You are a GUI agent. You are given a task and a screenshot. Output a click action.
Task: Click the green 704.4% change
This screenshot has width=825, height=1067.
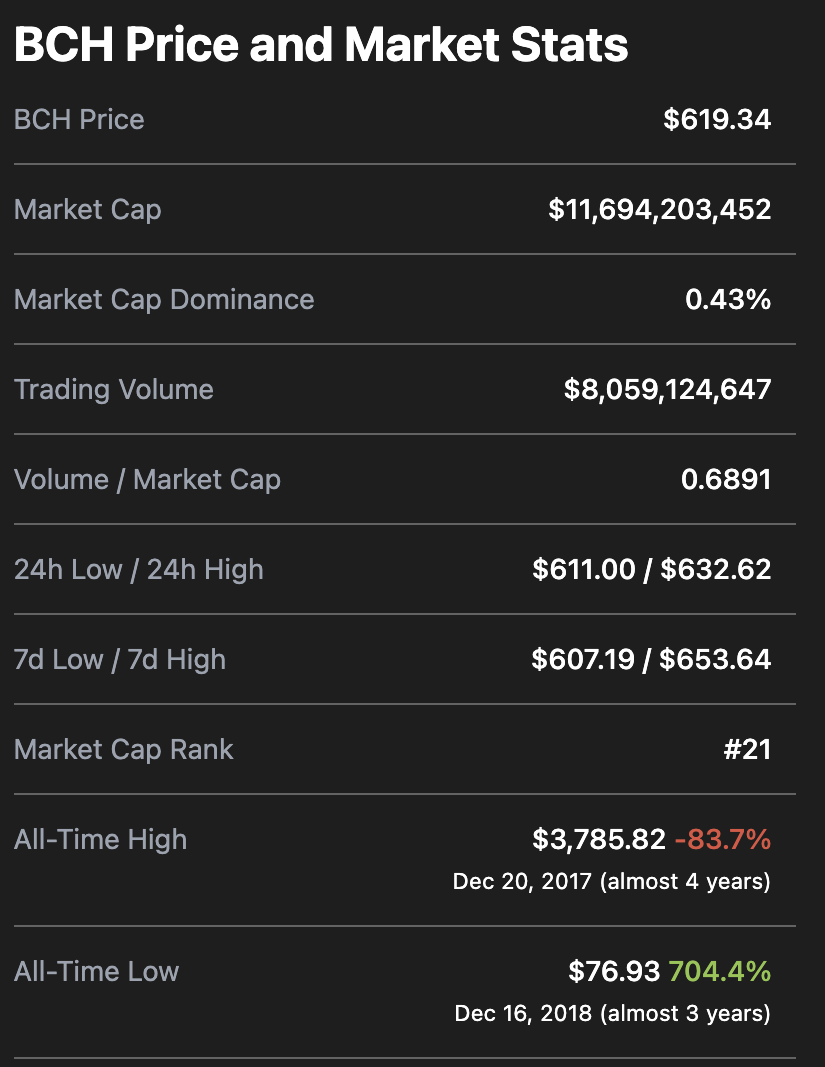tap(719, 971)
